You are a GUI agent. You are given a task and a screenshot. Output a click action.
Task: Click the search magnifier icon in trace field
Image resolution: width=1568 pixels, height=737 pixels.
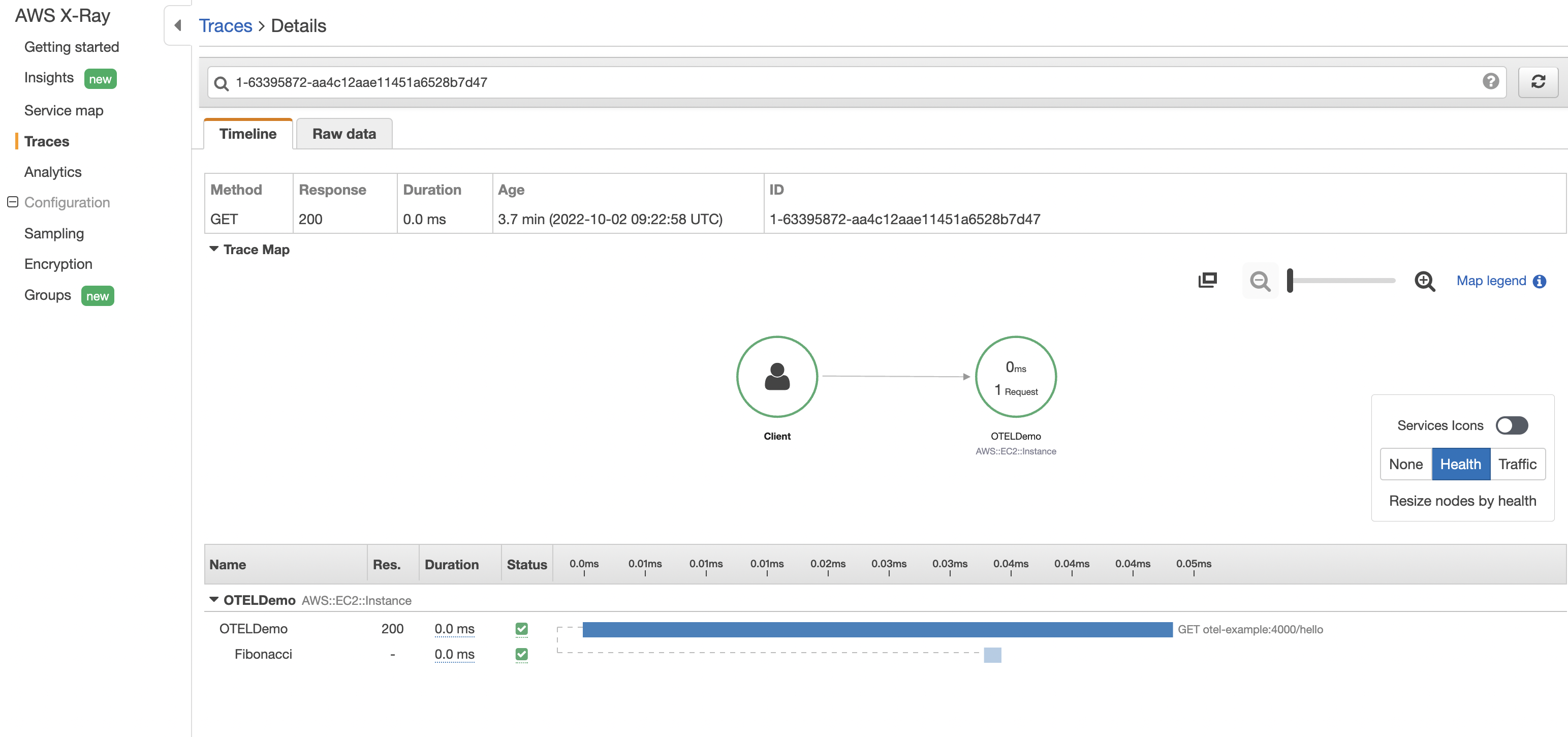[x=222, y=83]
